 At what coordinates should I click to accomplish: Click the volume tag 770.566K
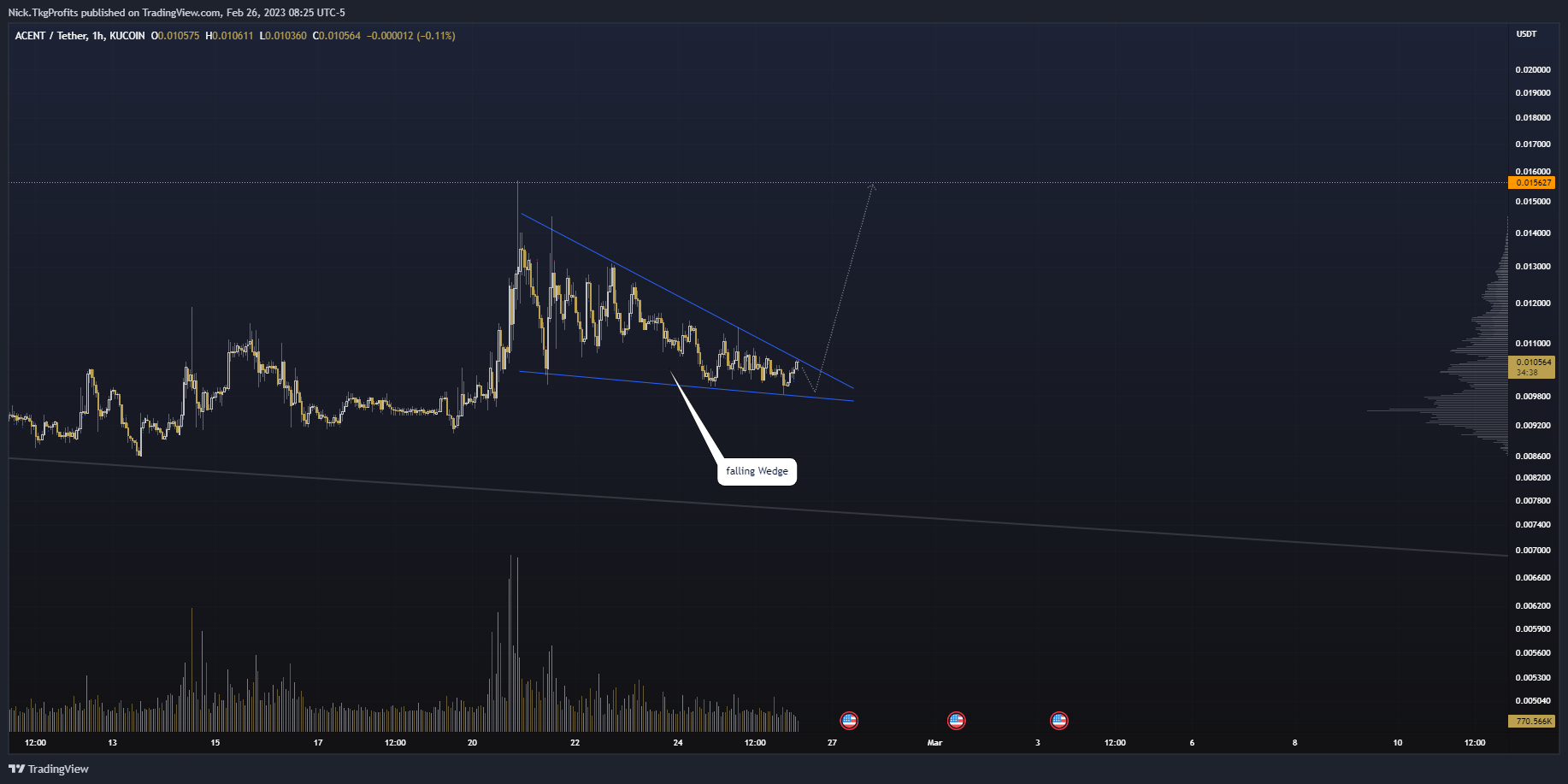point(1531,722)
